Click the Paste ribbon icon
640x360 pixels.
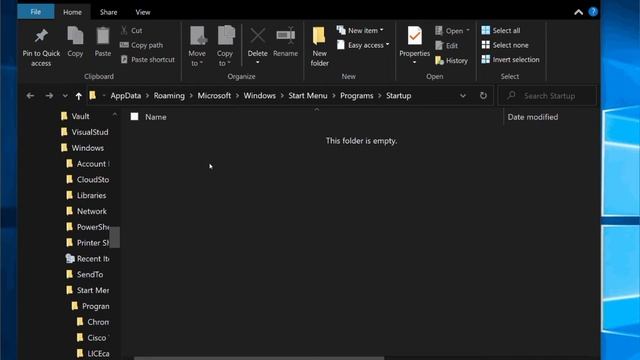[x=103, y=36]
